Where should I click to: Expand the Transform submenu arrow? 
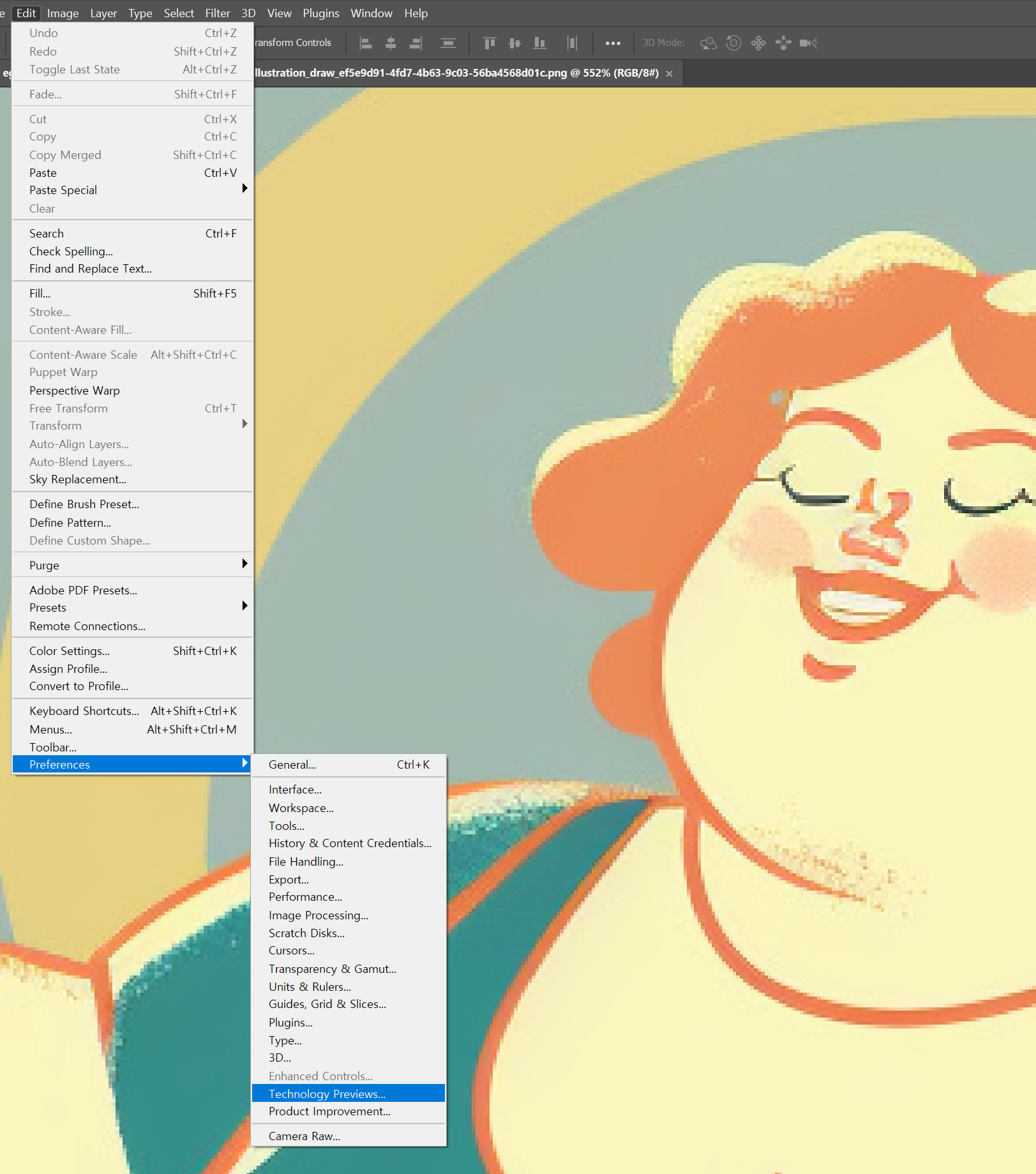[x=244, y=424]
